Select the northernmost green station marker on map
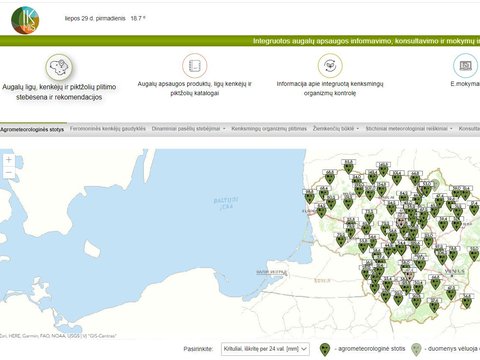Image resolution: width=480 pixels, height=360 pixels. coord(348,168)
